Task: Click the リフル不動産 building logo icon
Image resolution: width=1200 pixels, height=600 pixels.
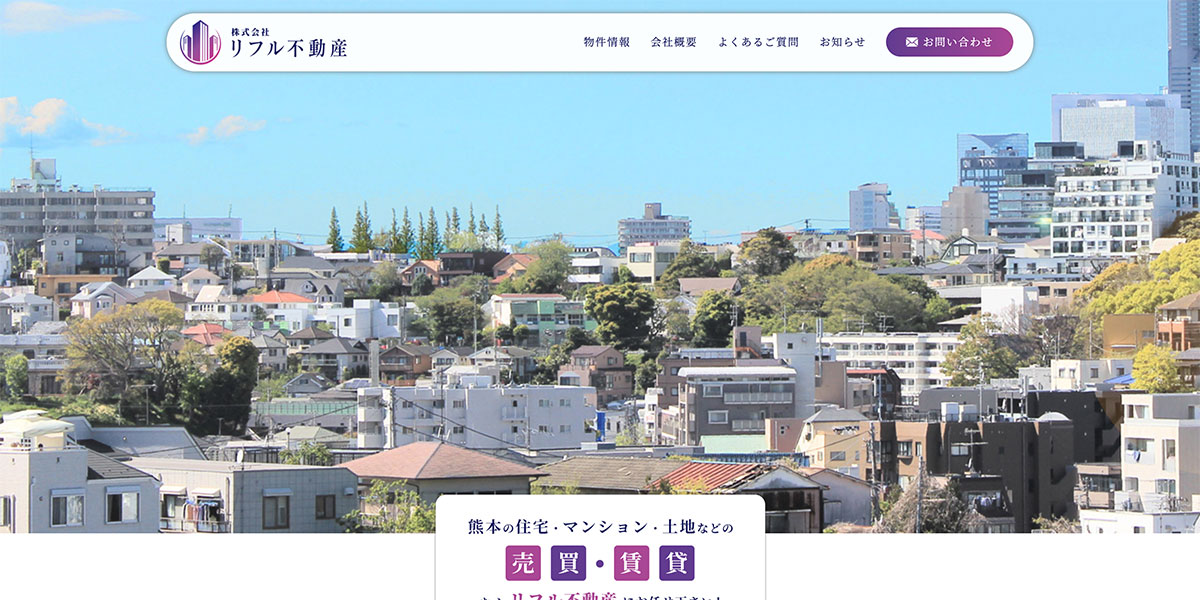Action: coord(200,42)
